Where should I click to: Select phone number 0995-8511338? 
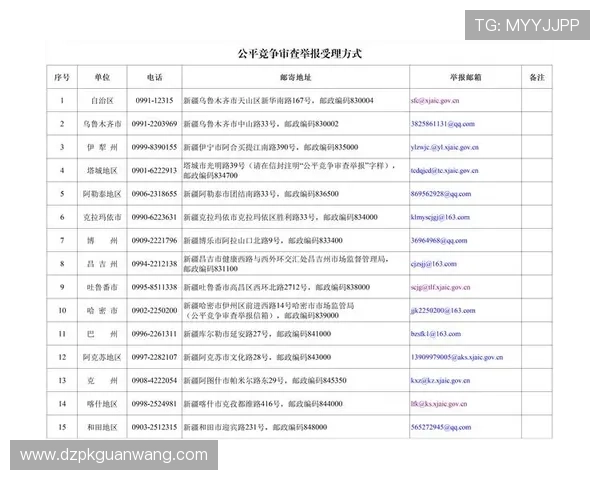click(155, 287)
